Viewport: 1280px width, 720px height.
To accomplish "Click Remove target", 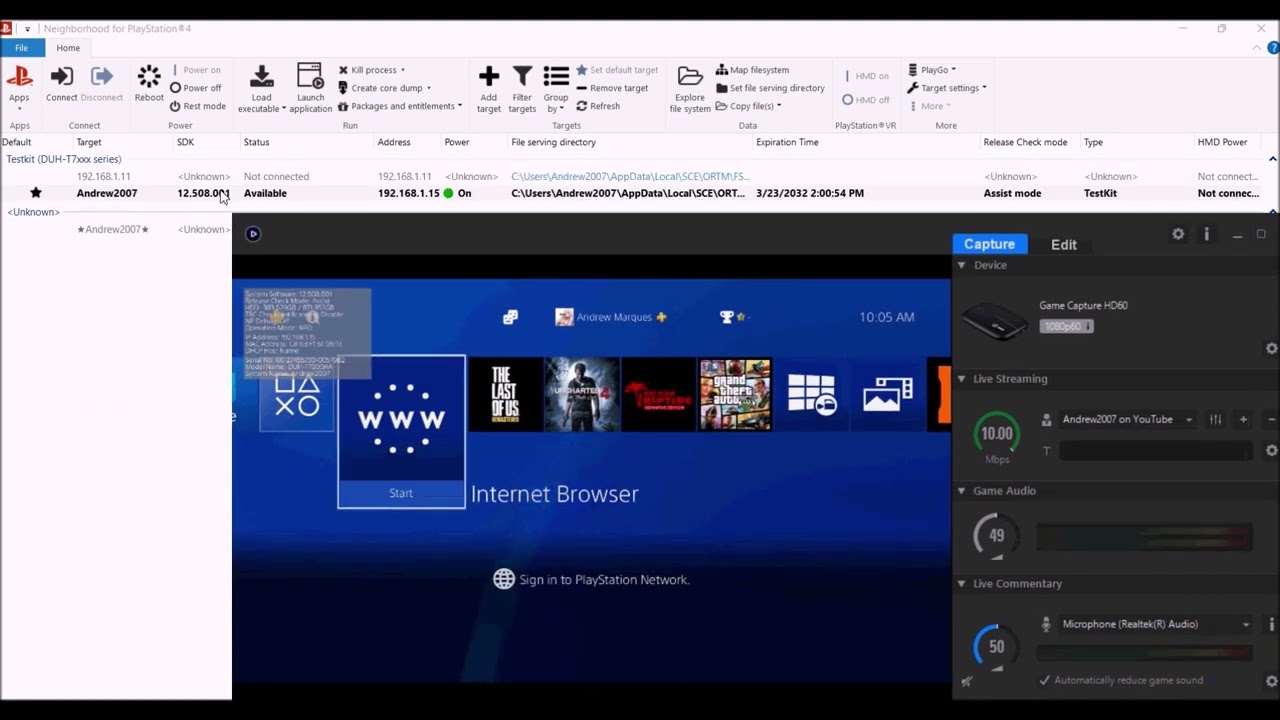I will pos(612,88).
